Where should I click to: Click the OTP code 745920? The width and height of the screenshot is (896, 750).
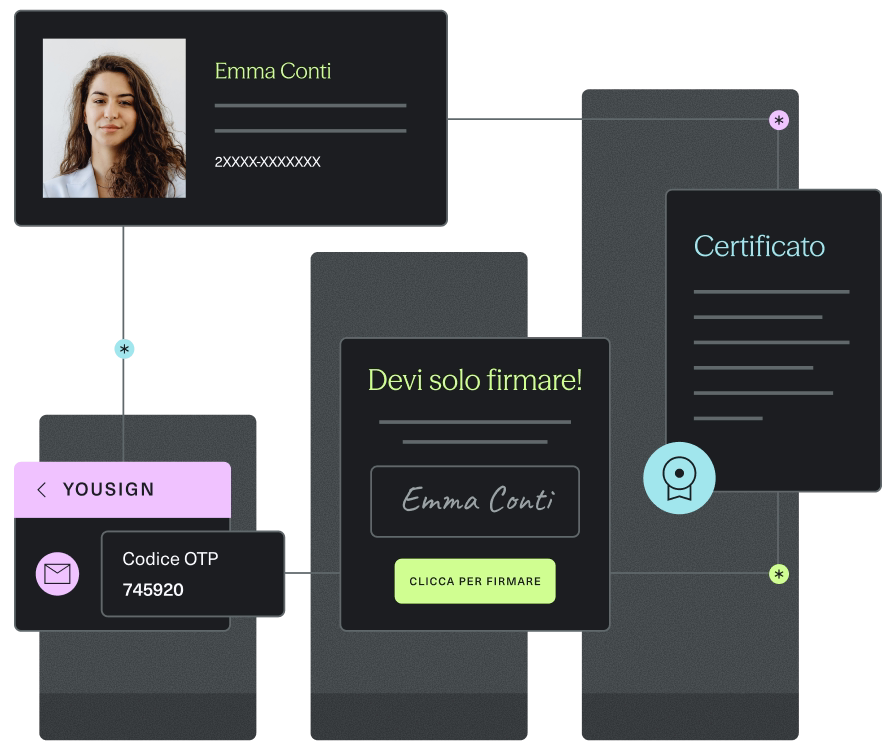click(153, 590)
